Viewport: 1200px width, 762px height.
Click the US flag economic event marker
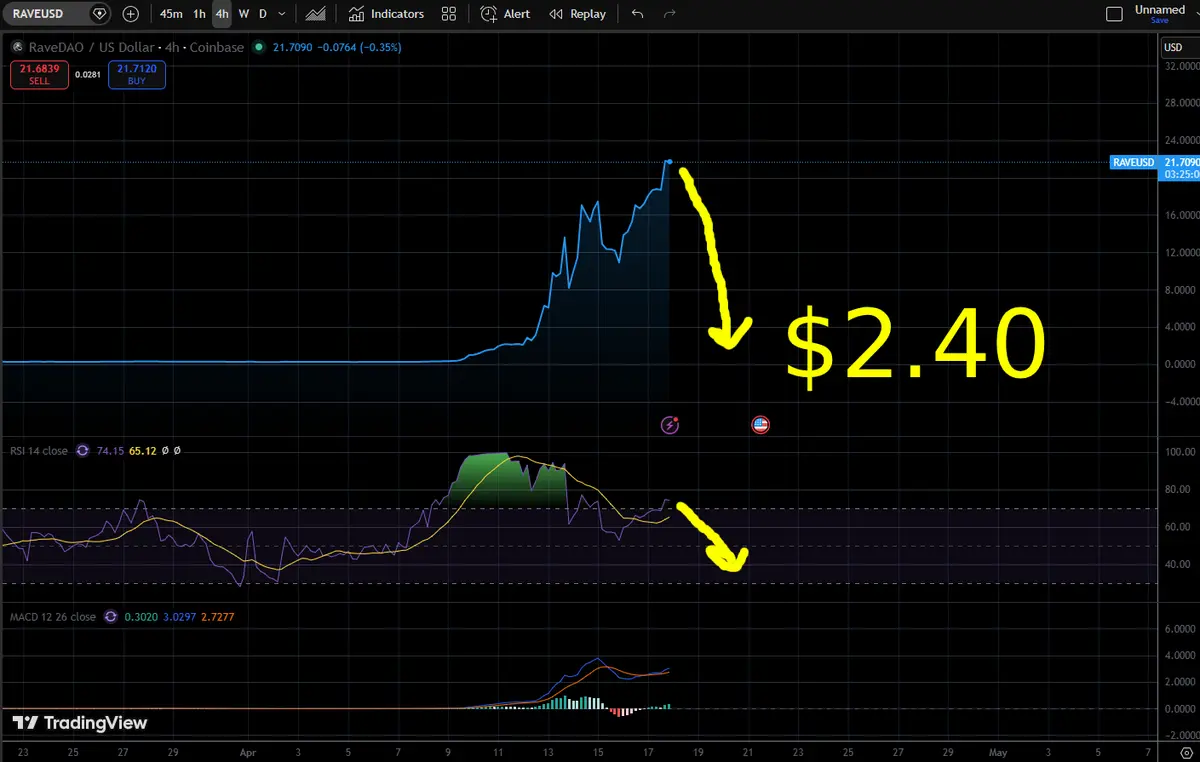760,425
